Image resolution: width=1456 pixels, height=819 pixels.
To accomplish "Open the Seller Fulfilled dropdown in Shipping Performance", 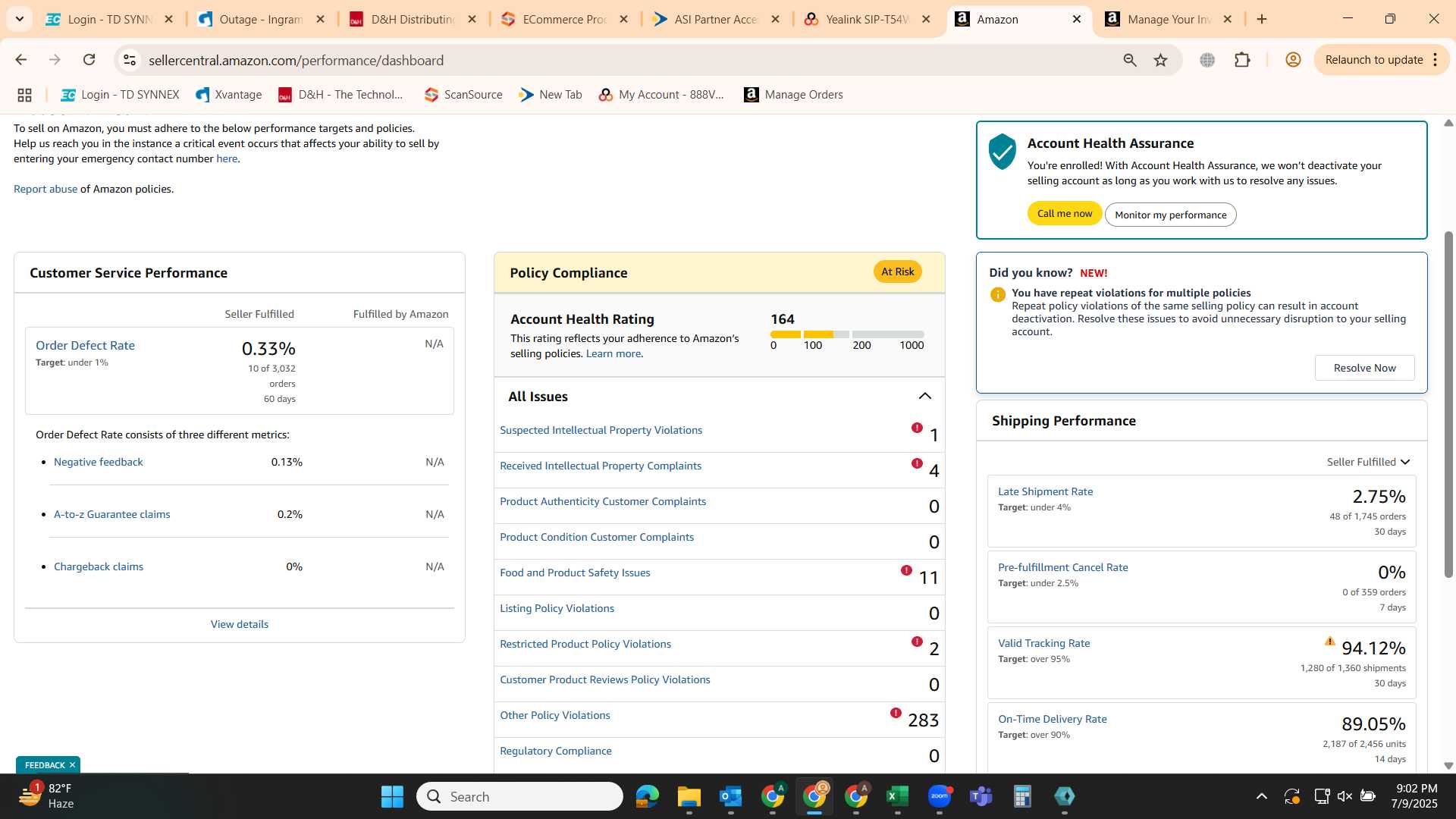I will pos(1368,462).
